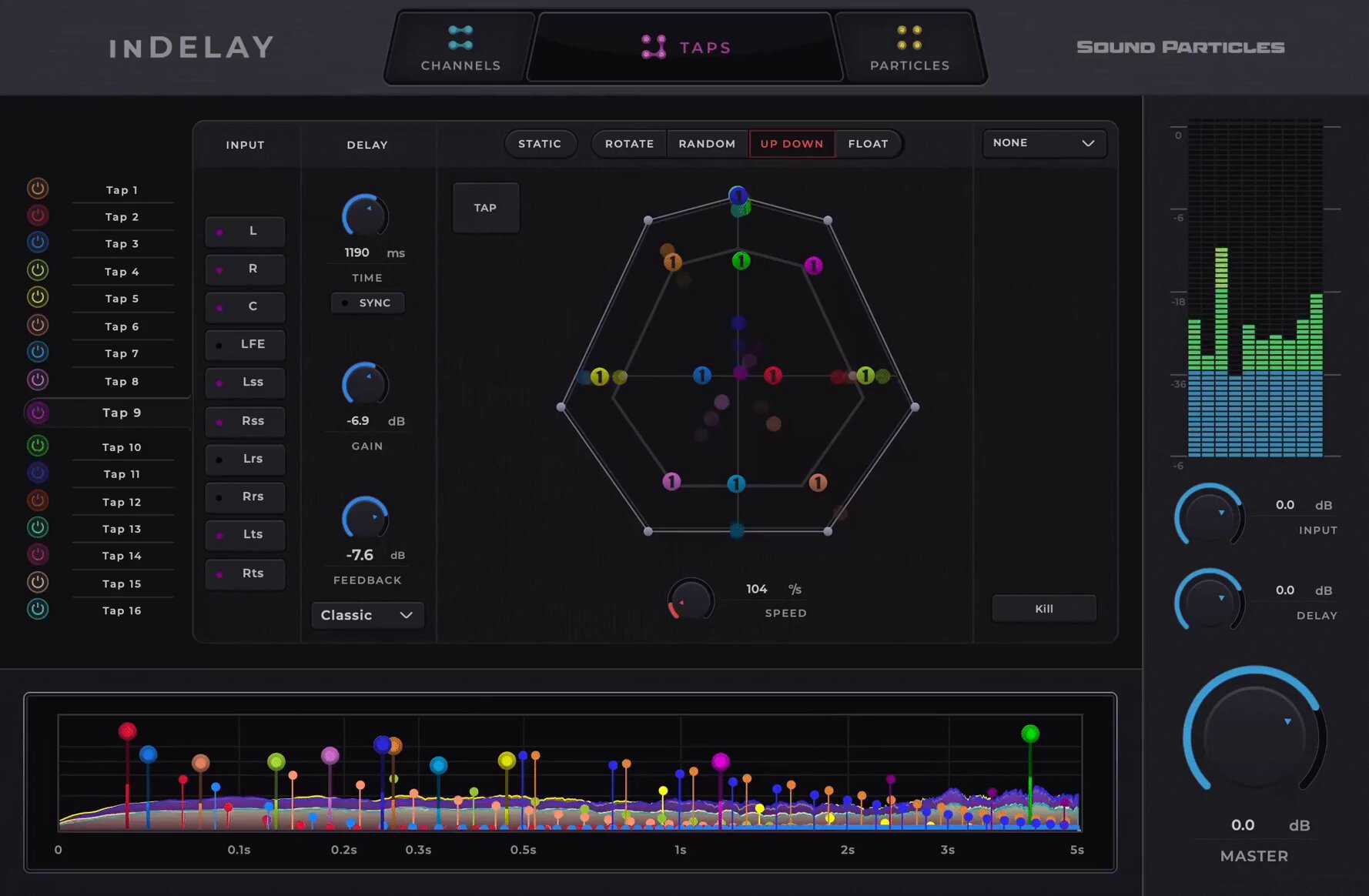Click the Kill button
The image size is (1369, 896).
pos(1044,609)
